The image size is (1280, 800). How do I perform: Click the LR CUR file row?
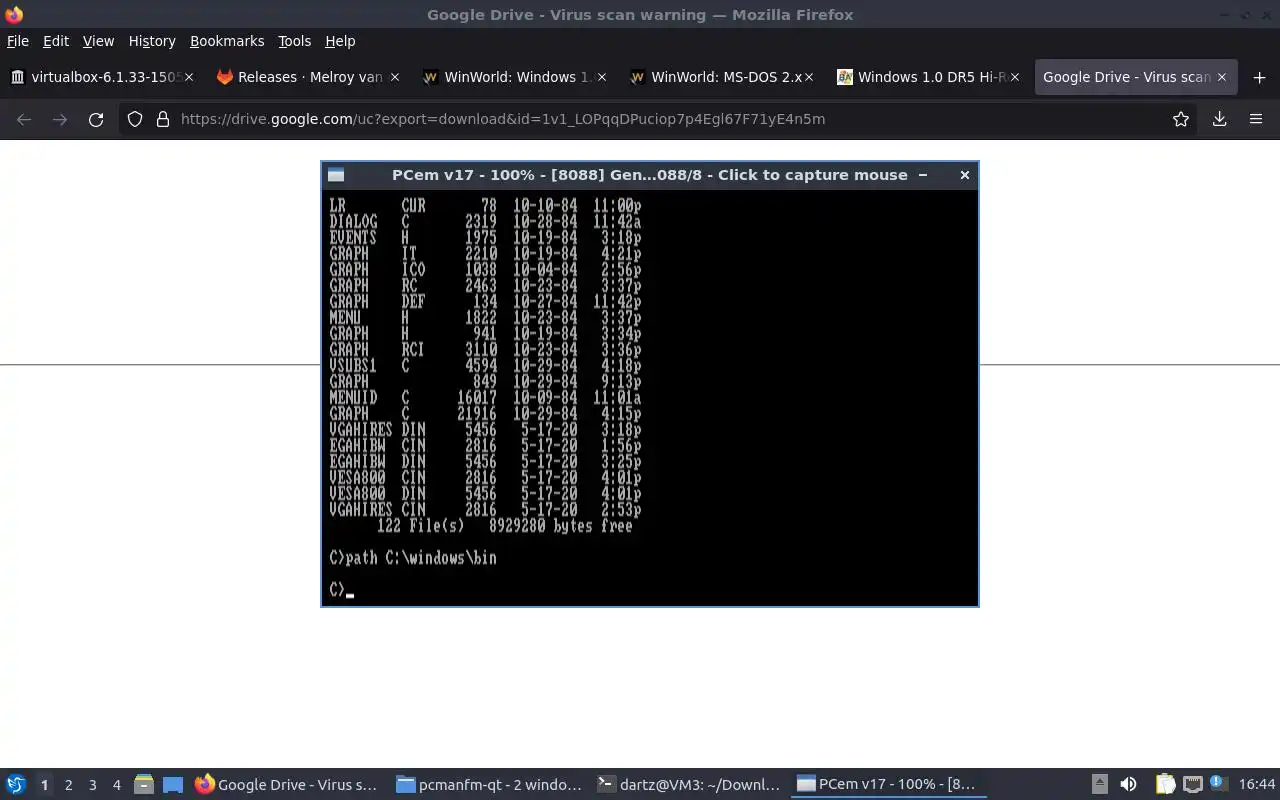(485, 206)
